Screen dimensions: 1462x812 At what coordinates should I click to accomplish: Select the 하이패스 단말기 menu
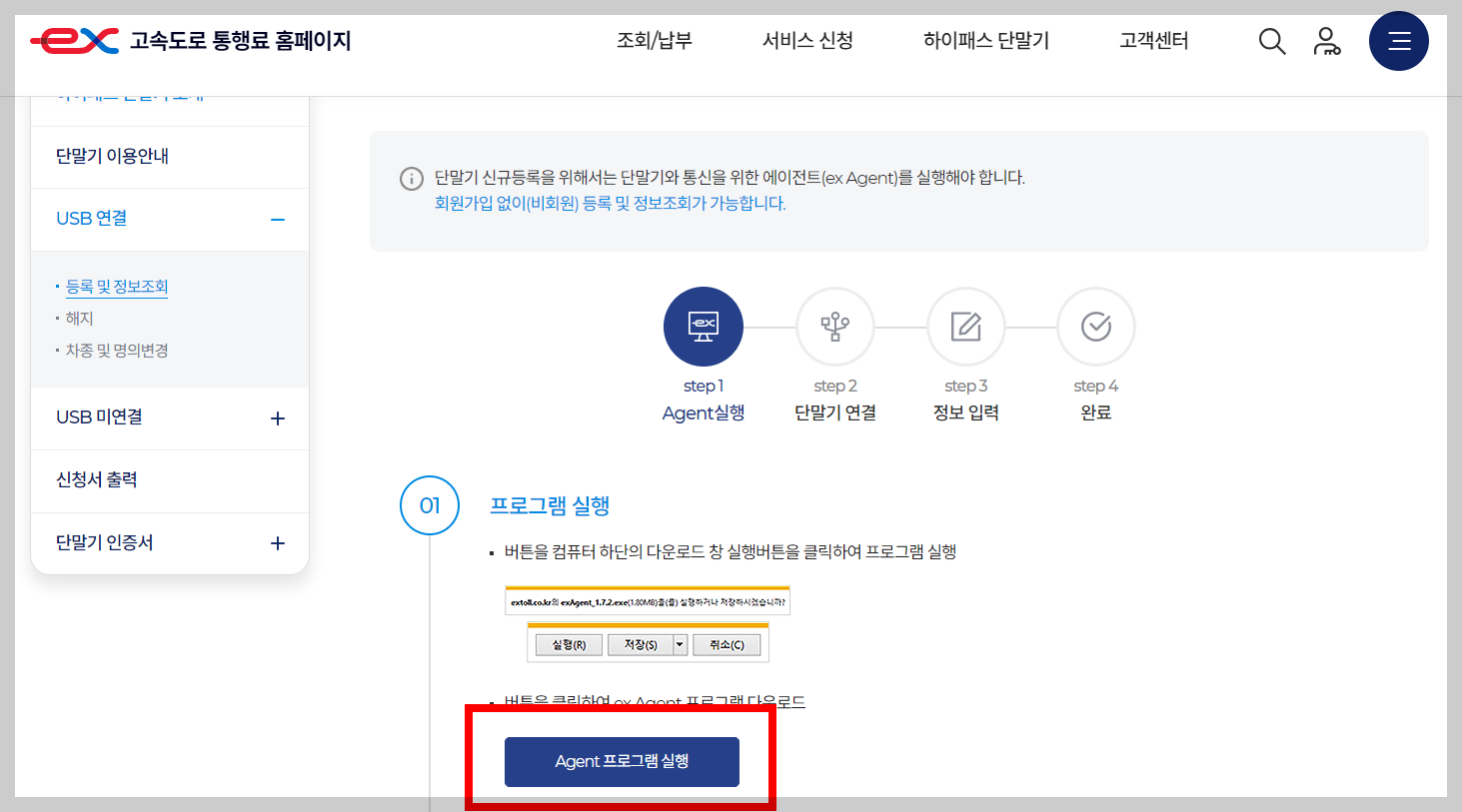click(985, 41)
